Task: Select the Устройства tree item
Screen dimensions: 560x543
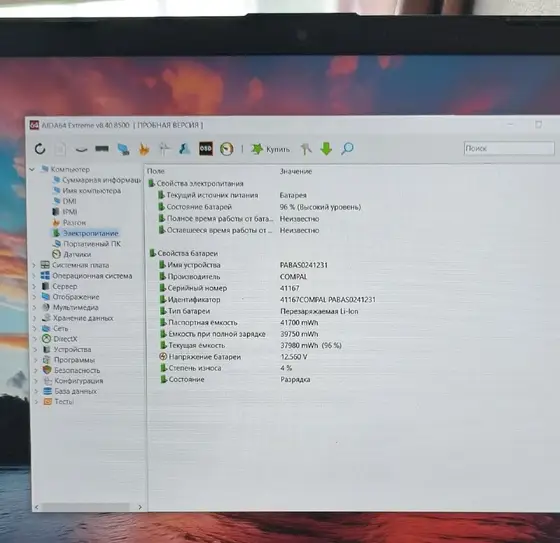Action: (67, 349)
